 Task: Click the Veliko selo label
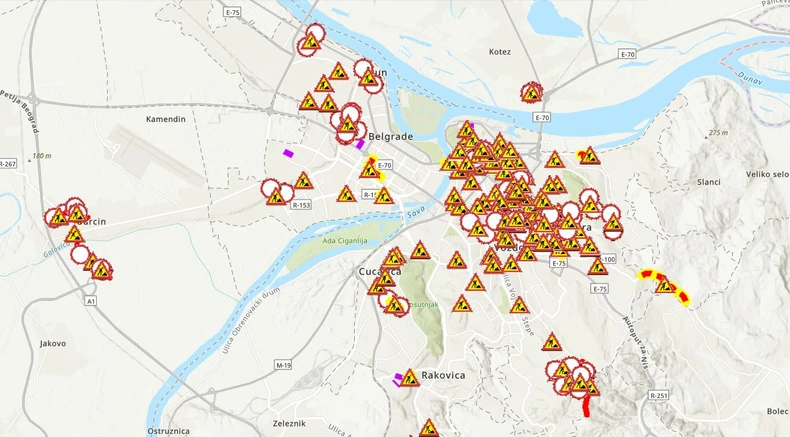(x=767, y=174)
